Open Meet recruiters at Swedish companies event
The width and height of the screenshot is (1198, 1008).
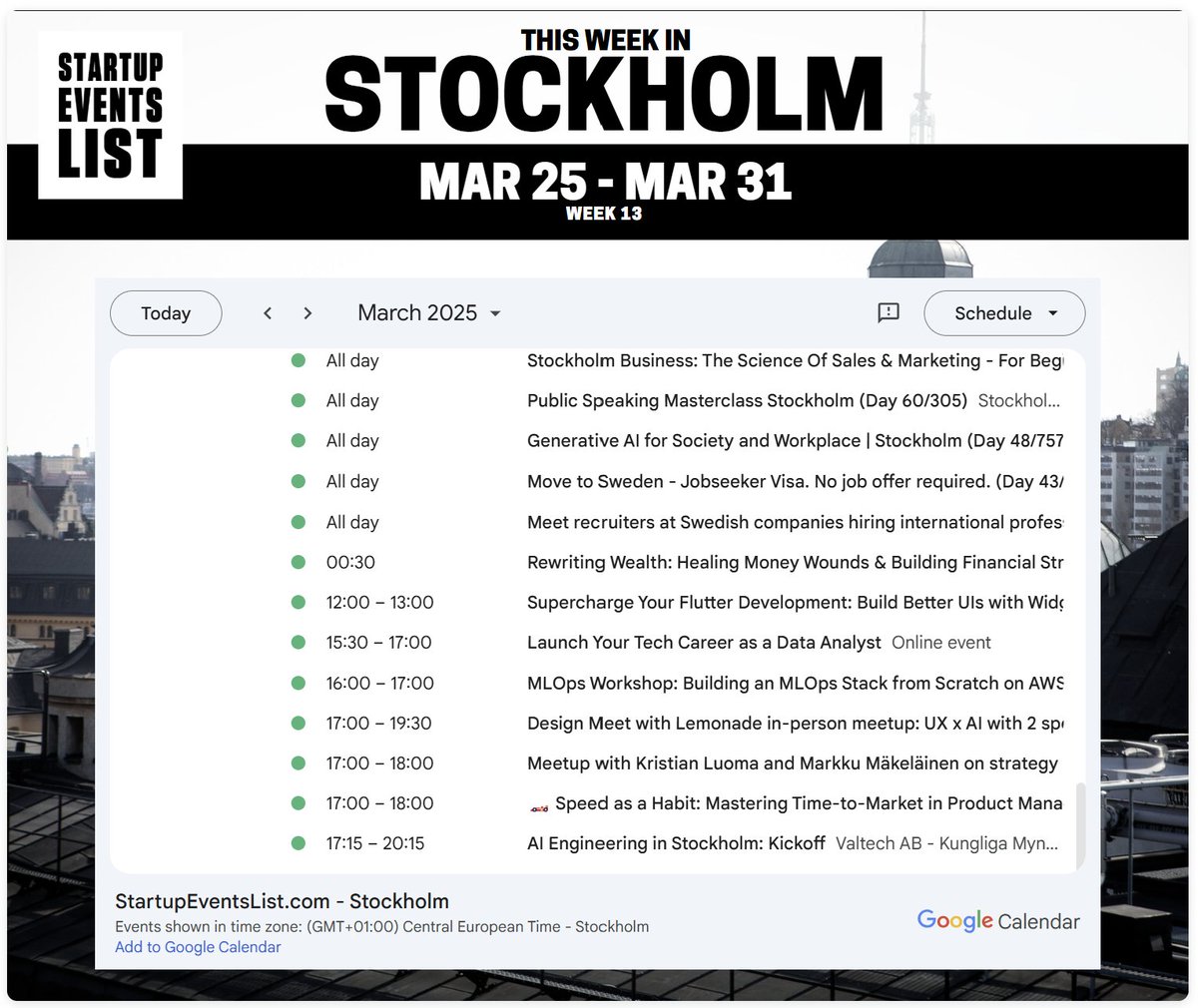pos(795,522)
